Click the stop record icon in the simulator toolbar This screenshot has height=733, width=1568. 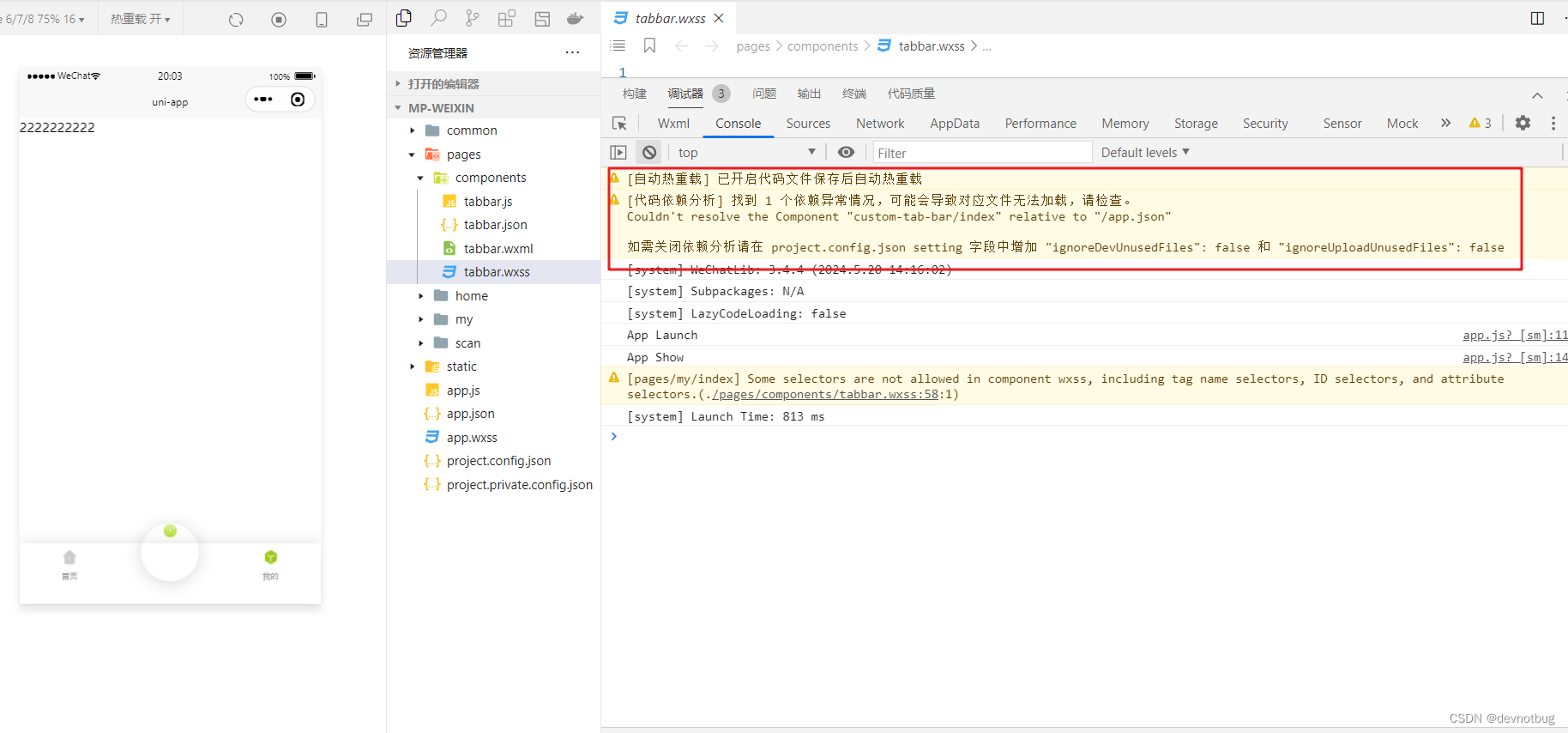click(279, 20)
